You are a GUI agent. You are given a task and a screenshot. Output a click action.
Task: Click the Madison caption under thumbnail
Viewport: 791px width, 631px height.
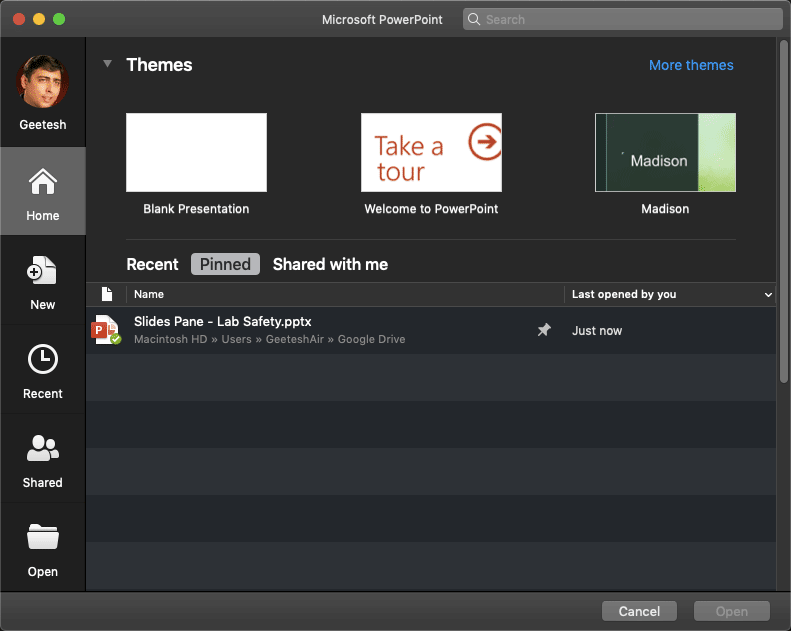click(x=665, y=209)
